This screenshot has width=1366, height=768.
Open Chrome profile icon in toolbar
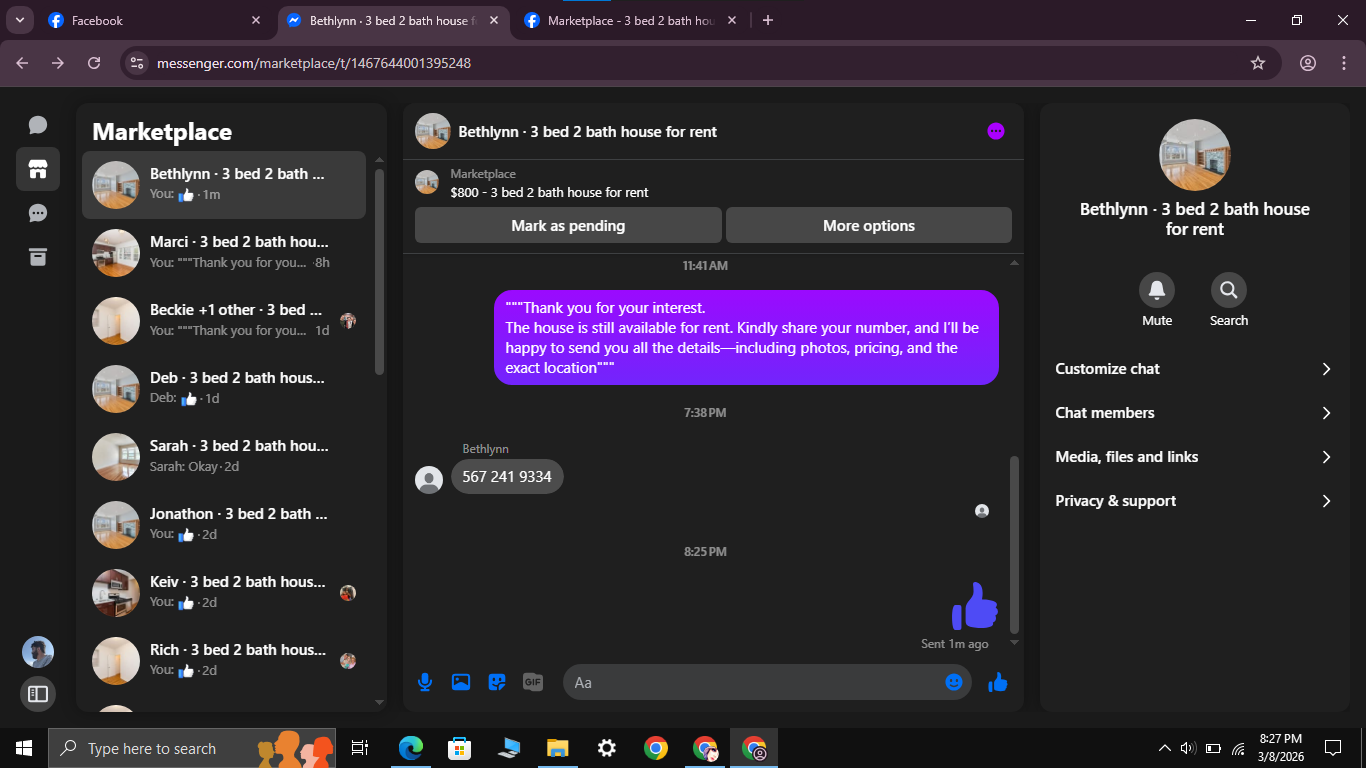(x=1308, y=63)
